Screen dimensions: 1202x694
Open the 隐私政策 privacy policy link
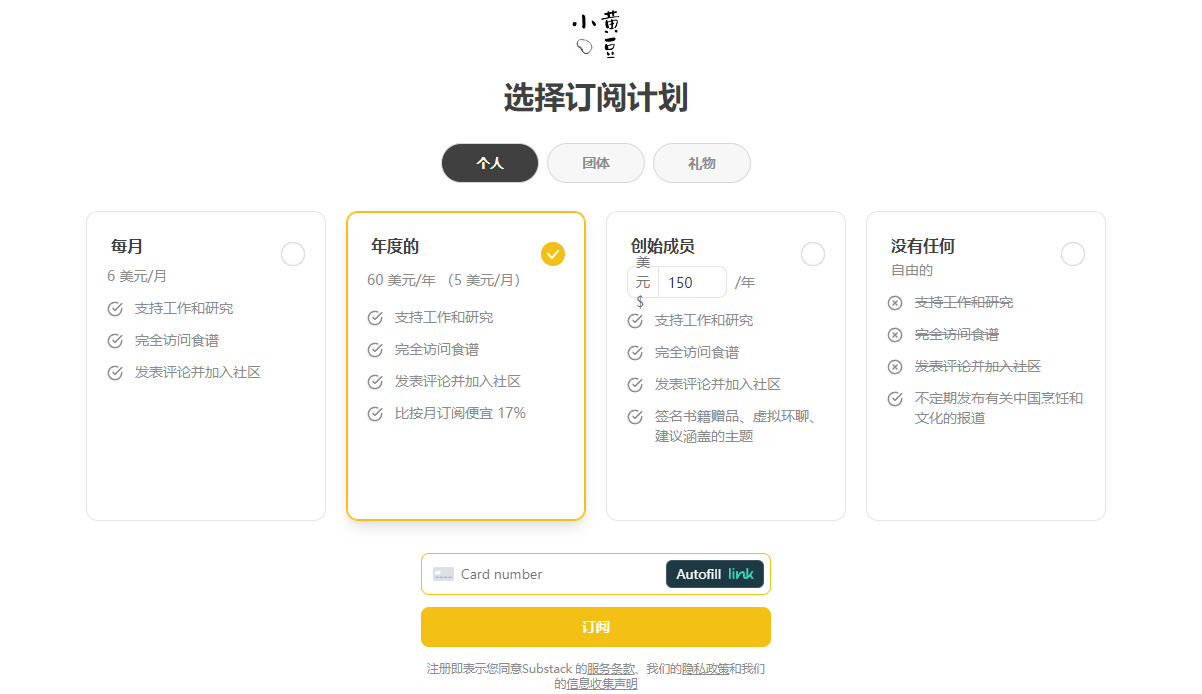point(706,668)
